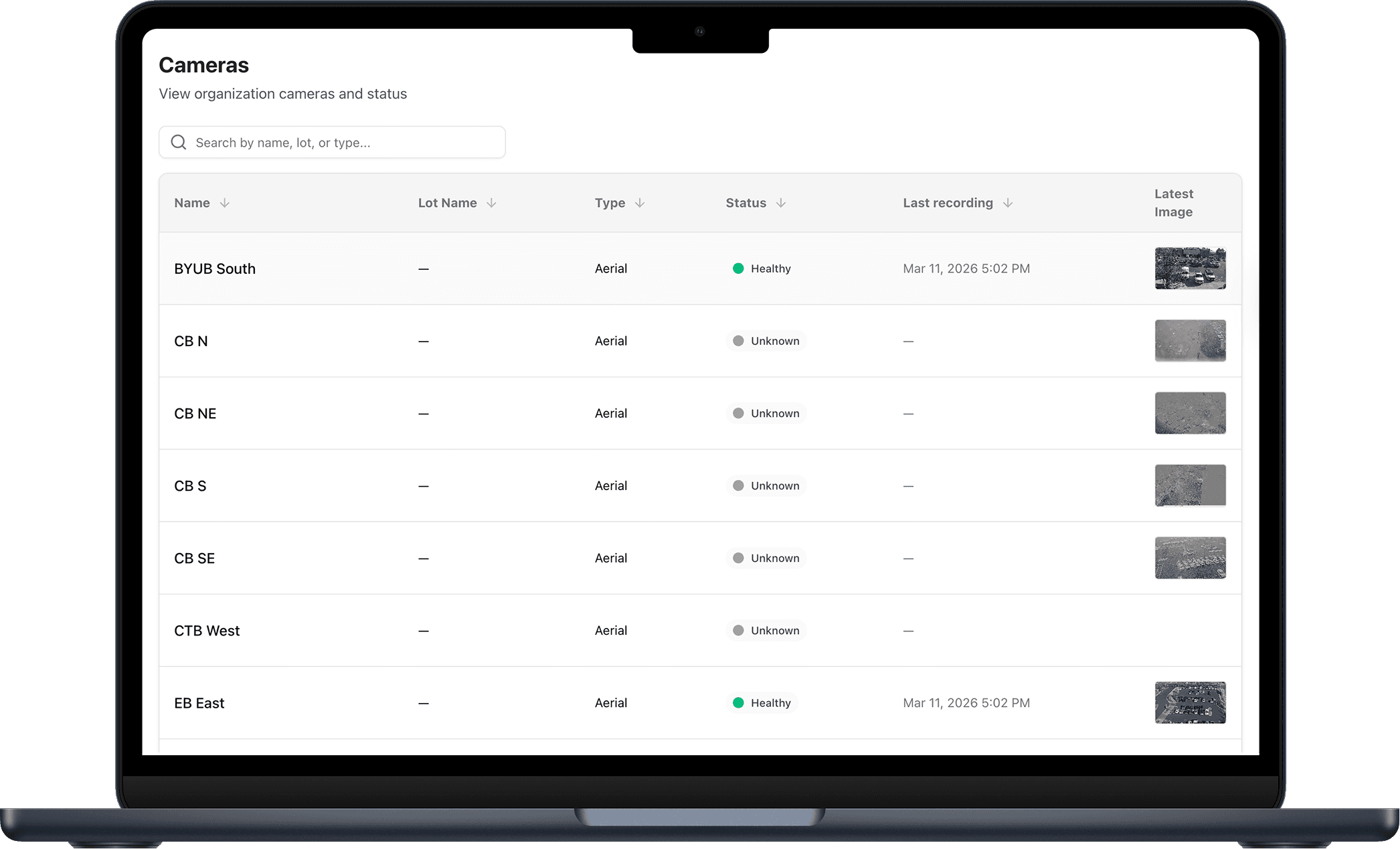Open the CB S image thumbnail
The height and width of the screenshot is (849, 1400).
pyautogui.click(x=1190, y=485)
